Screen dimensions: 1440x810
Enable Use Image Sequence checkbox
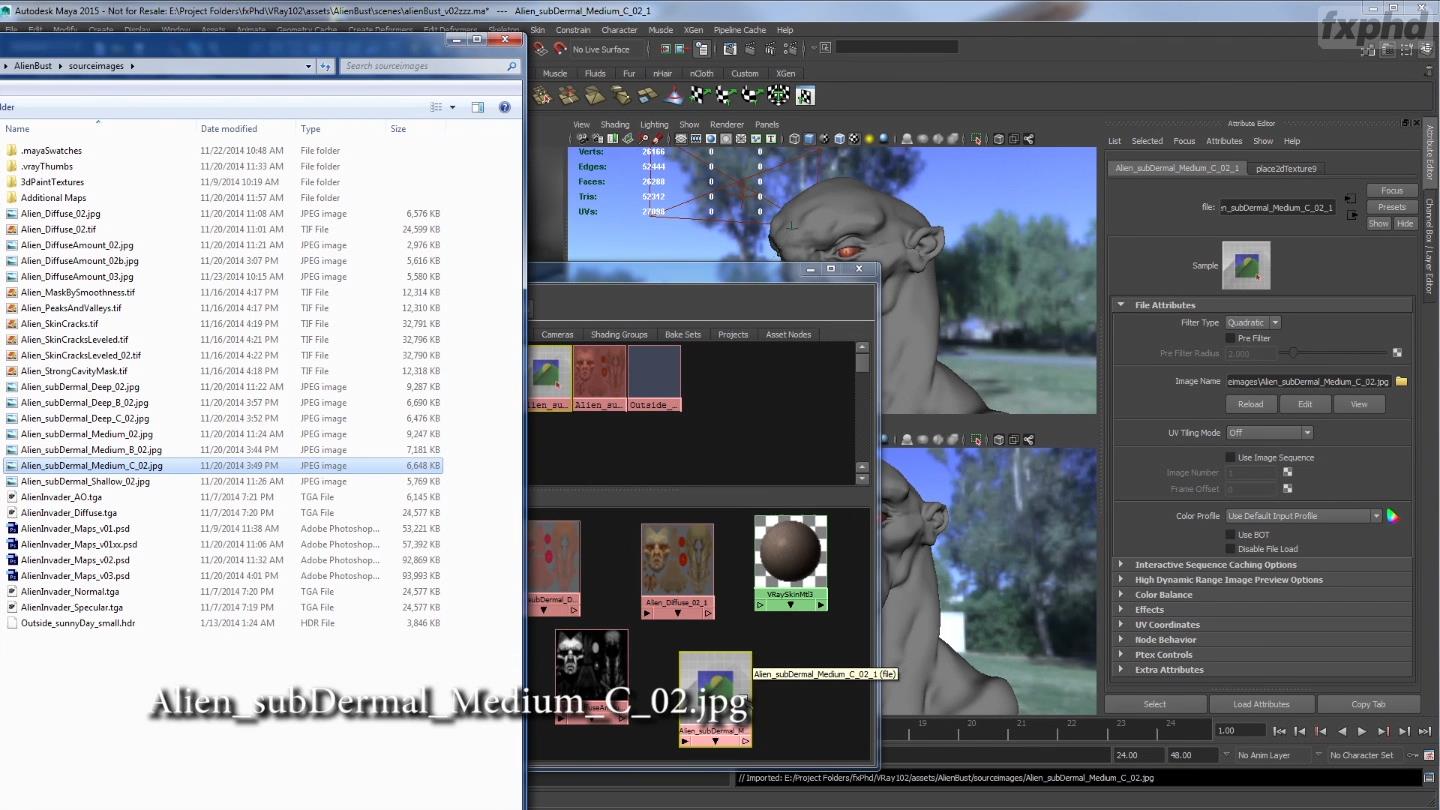point(1231,457)
